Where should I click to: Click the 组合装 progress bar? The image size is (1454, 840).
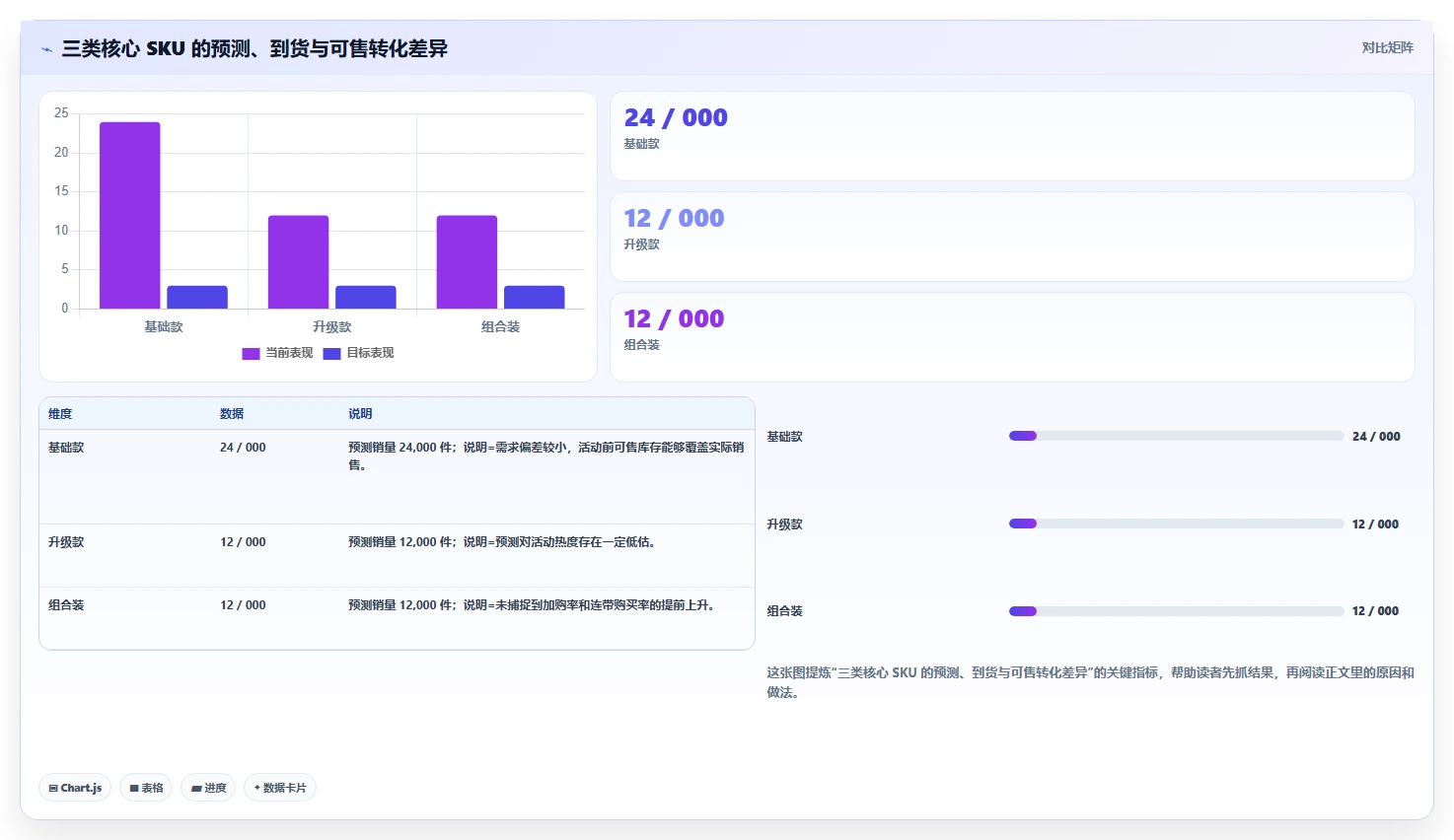[x=1176, y=611]
